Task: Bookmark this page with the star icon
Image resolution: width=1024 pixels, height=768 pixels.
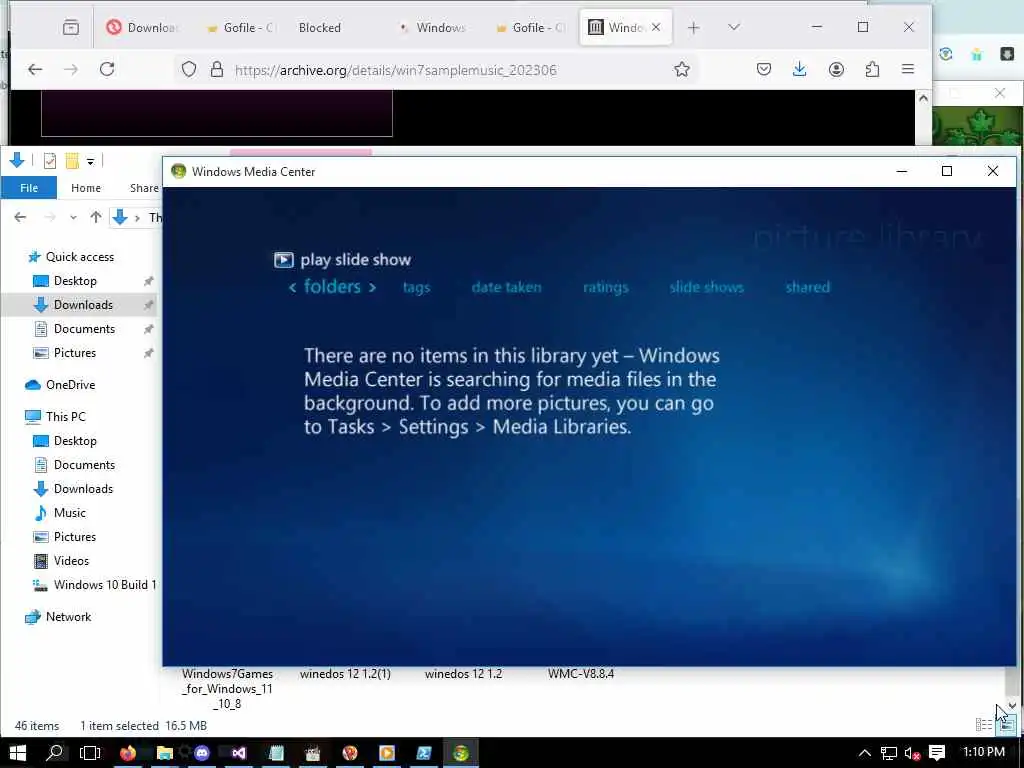Action: (682, 69)
